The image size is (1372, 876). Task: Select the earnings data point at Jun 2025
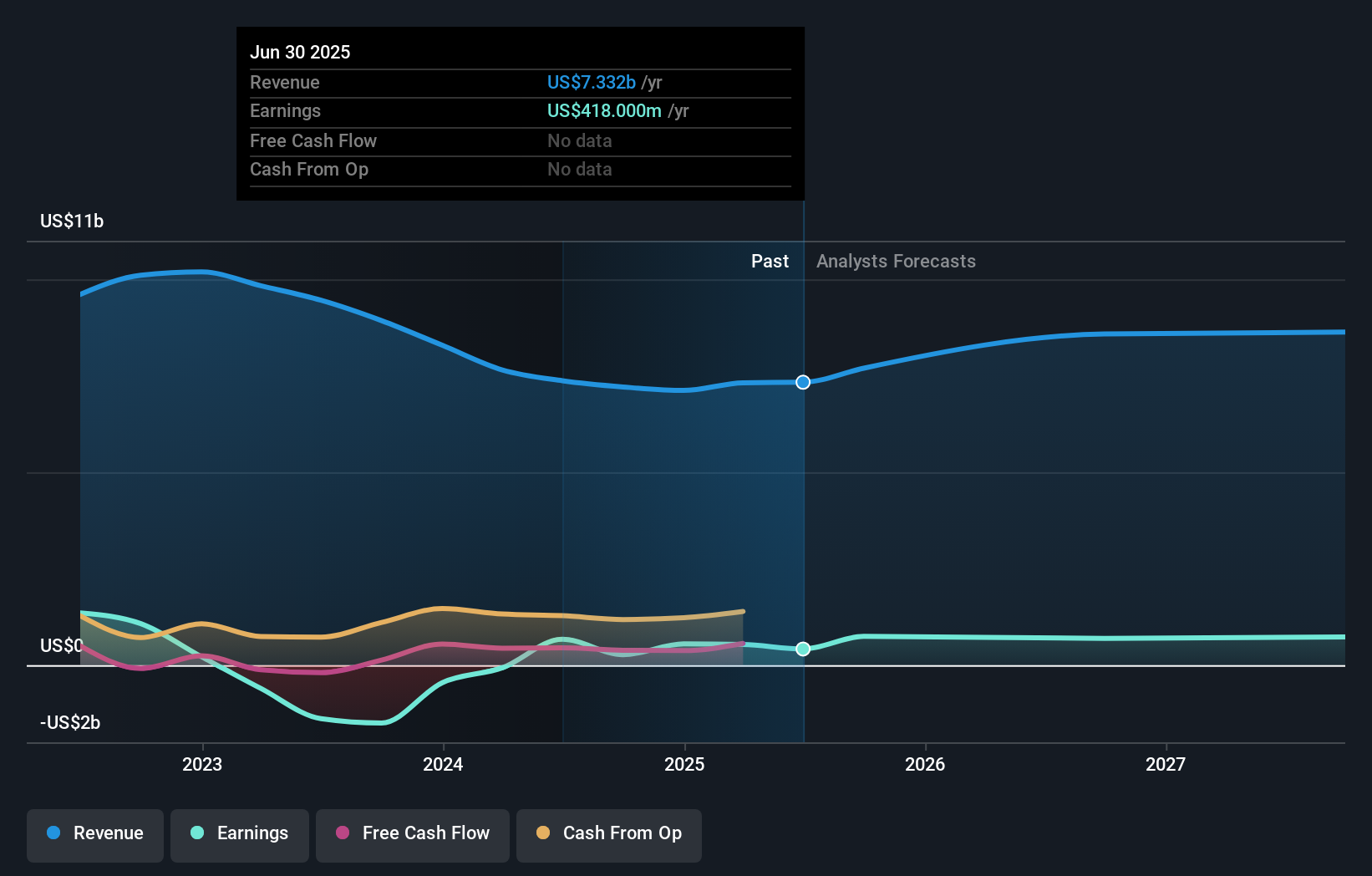pos(803,649)
